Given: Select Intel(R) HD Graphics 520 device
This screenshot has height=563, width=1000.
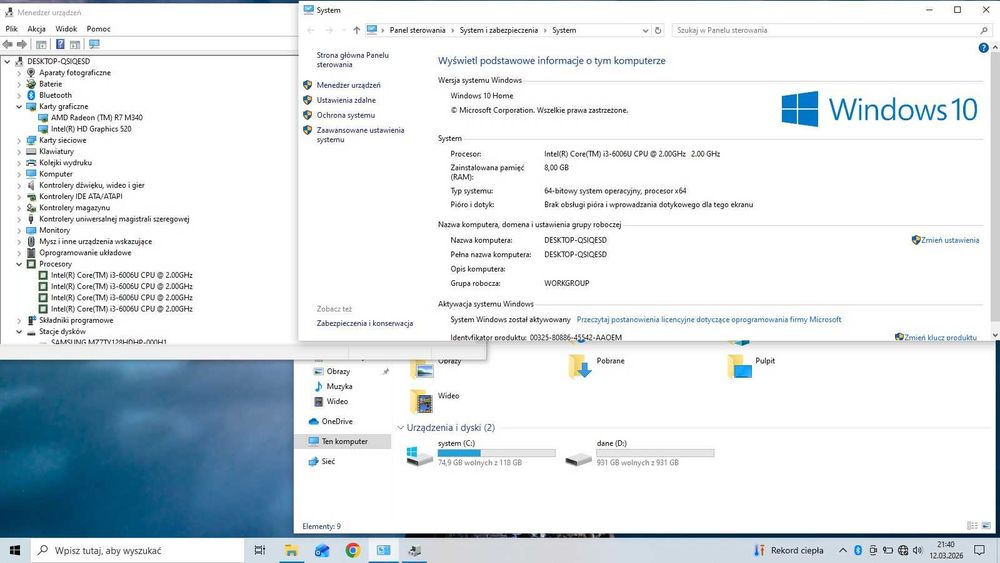Looking at the screenshot, I should point(91,129).
